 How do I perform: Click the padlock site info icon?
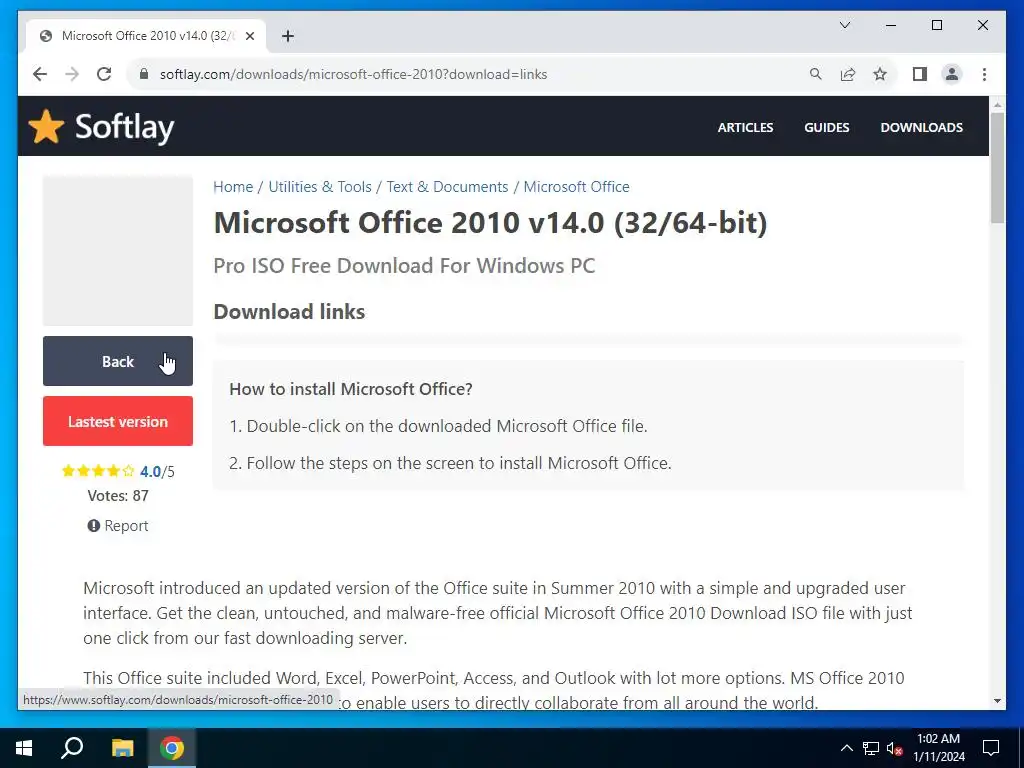pyautogui.click(x=144, y=74)
